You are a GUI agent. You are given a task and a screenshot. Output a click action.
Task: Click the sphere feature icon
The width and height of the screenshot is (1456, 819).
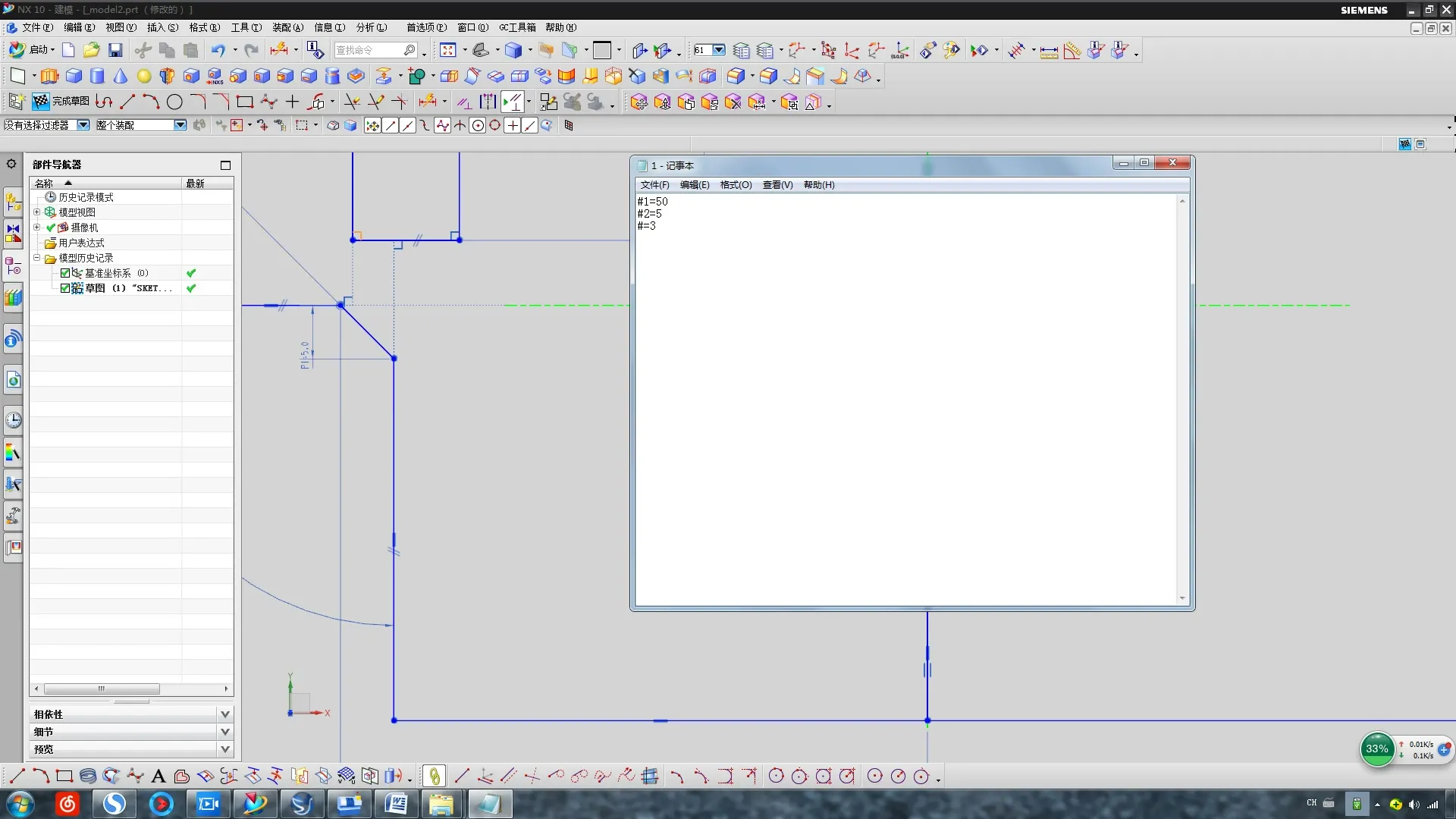[x=144, y=76]
